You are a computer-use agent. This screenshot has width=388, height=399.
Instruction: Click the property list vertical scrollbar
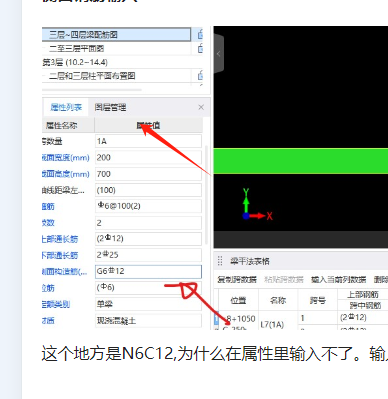(206, 195)
